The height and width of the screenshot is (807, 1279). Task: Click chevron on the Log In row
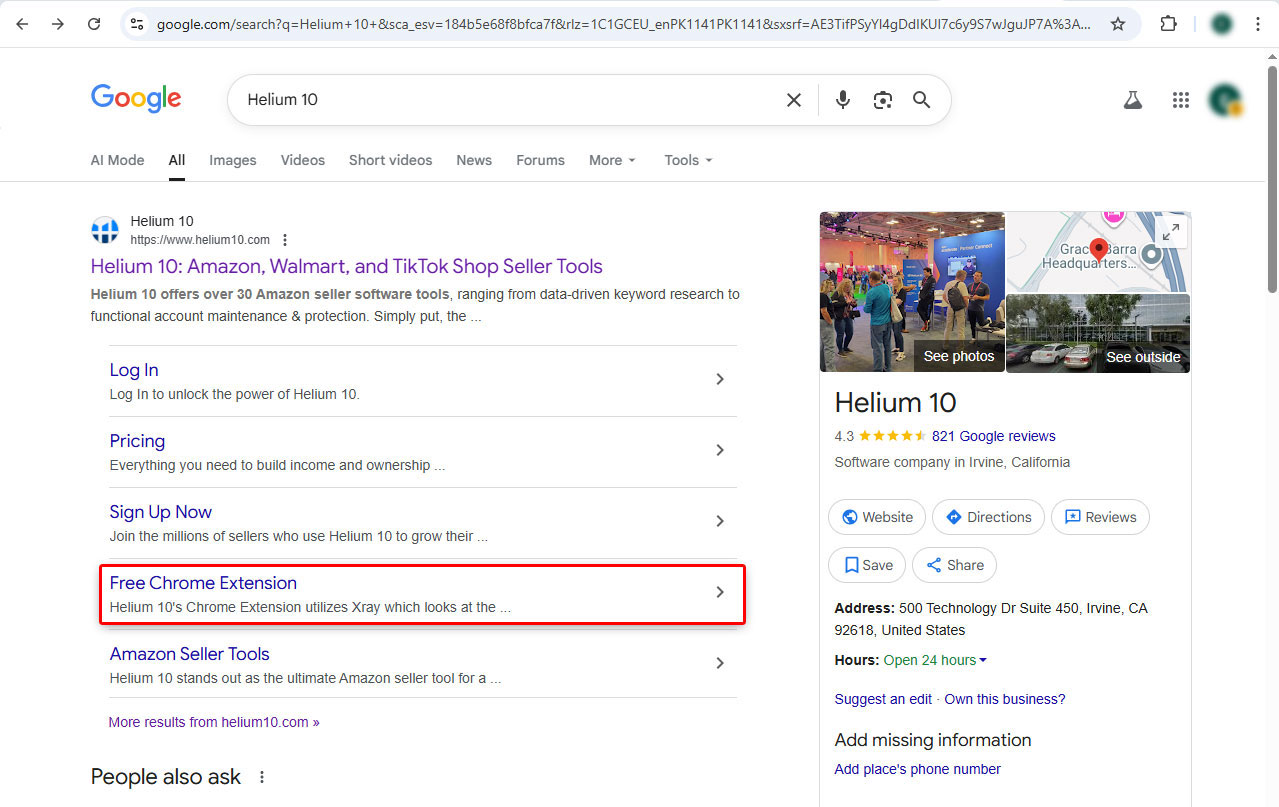(x=720, y=379)
